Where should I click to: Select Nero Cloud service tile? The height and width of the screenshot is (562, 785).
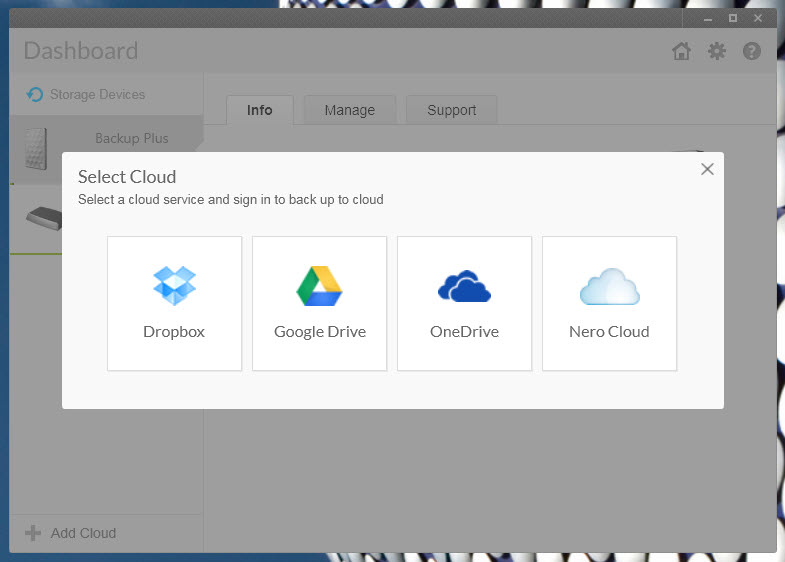[609, 303]
